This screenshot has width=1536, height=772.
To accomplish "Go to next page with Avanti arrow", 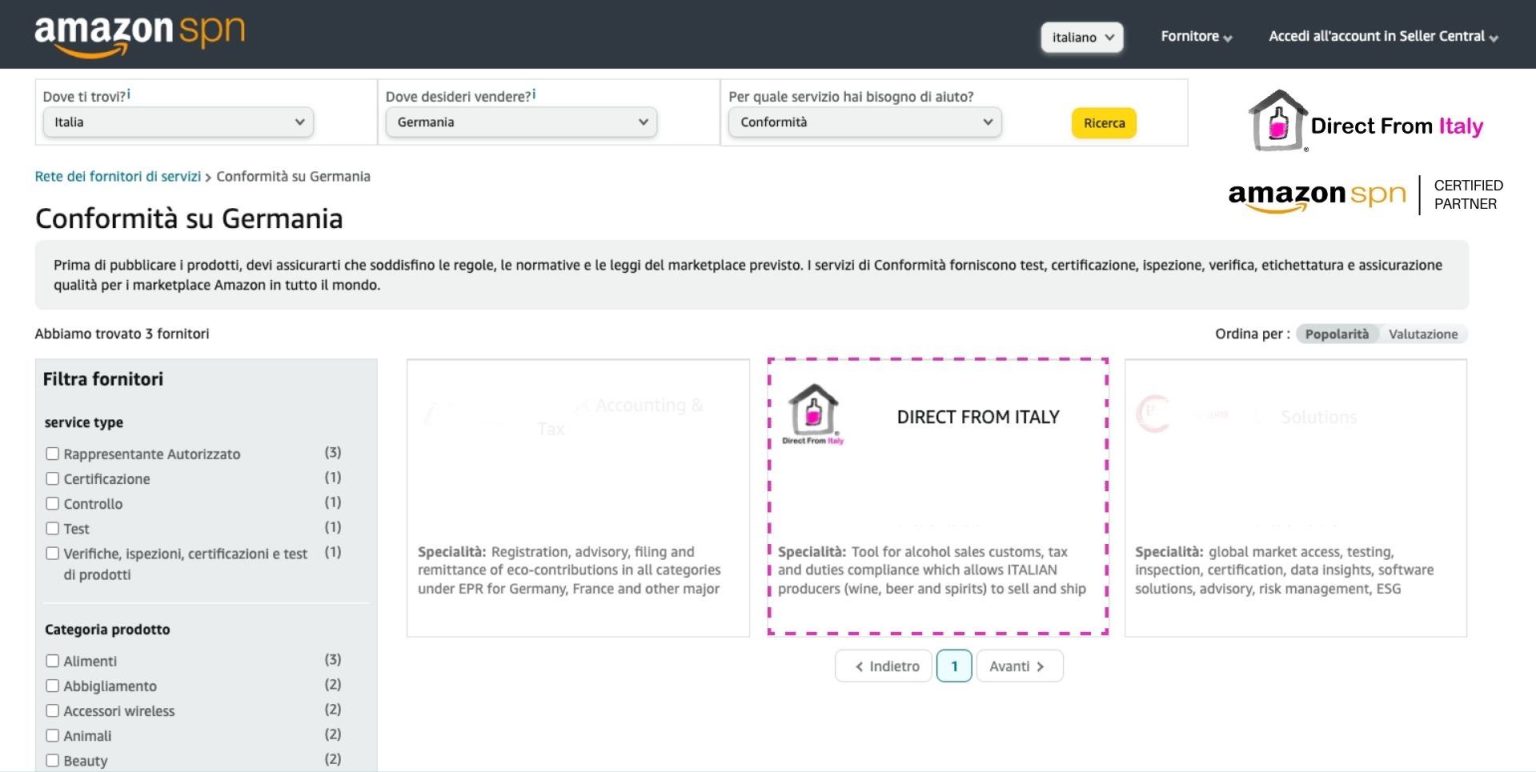I will pos(1018,666).
